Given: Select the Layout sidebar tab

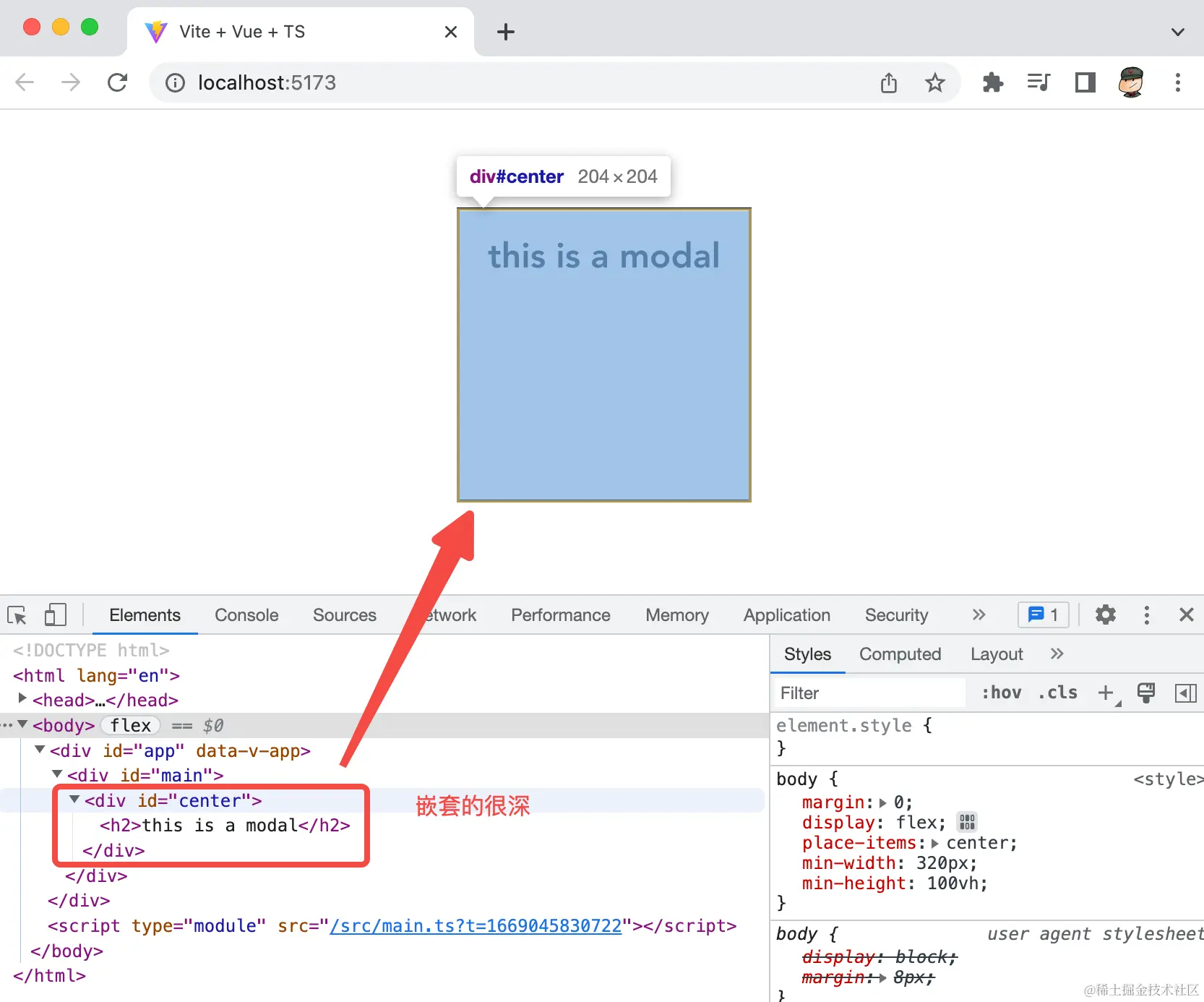Looking at the screenshot, I should pos(997,654).
